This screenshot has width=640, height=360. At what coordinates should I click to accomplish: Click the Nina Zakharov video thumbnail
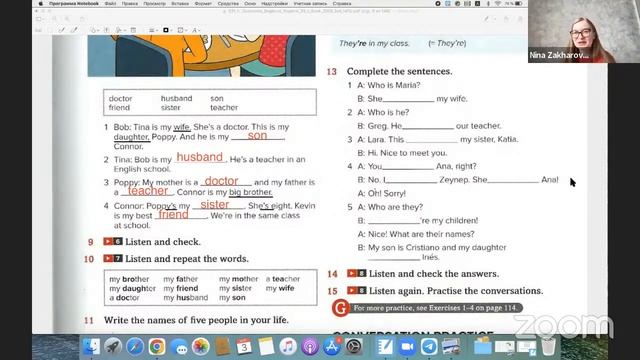point(584,31)
